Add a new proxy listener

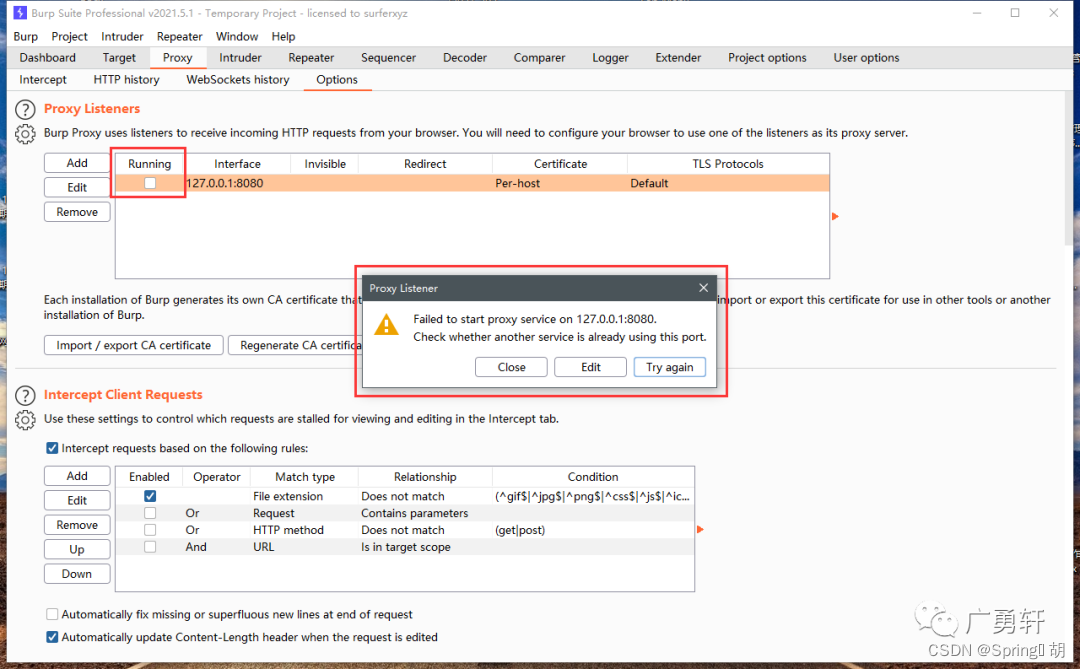click(x=77, y=163)
